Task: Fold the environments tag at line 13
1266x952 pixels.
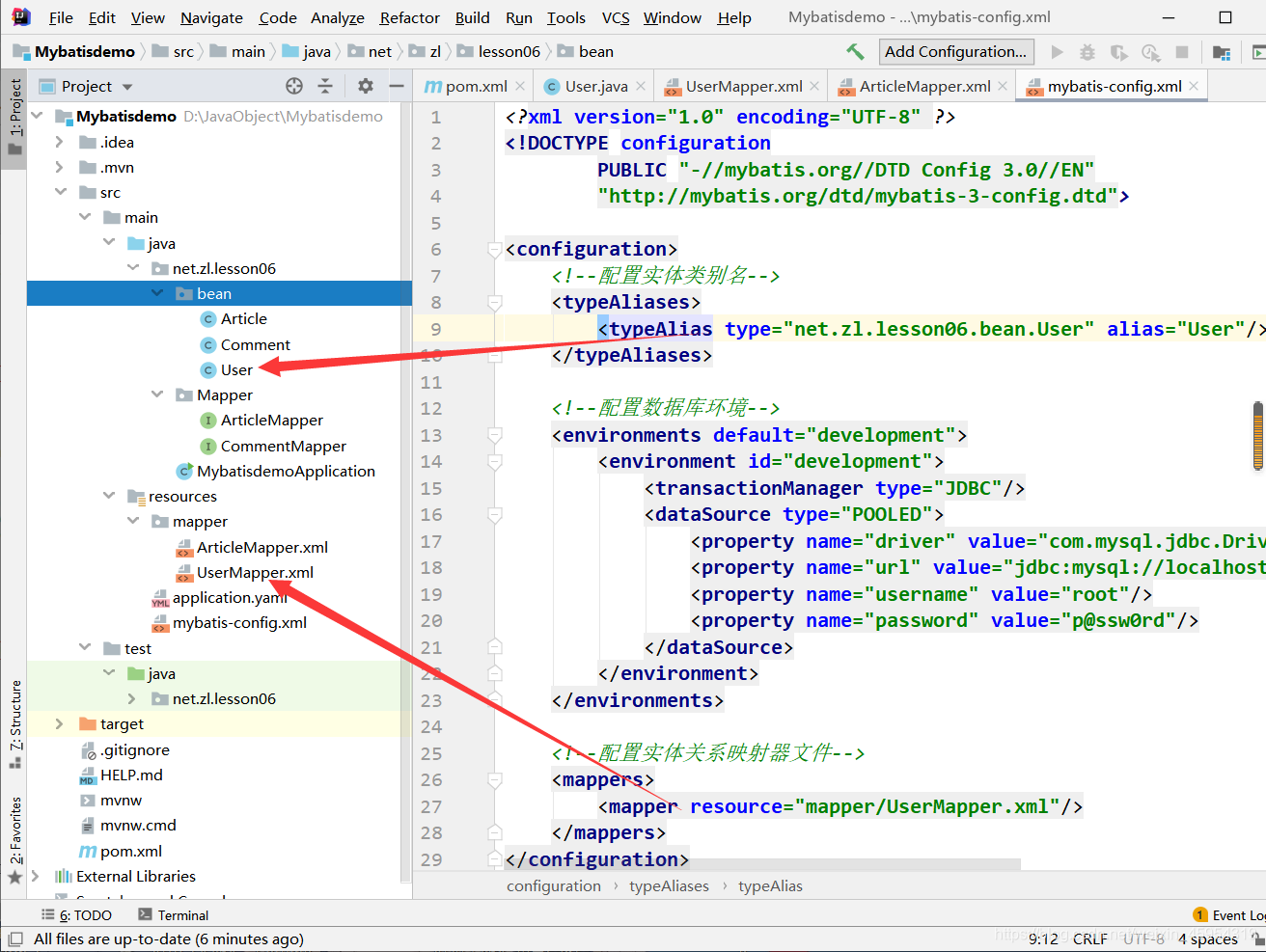Action: [x=495, y=435]
